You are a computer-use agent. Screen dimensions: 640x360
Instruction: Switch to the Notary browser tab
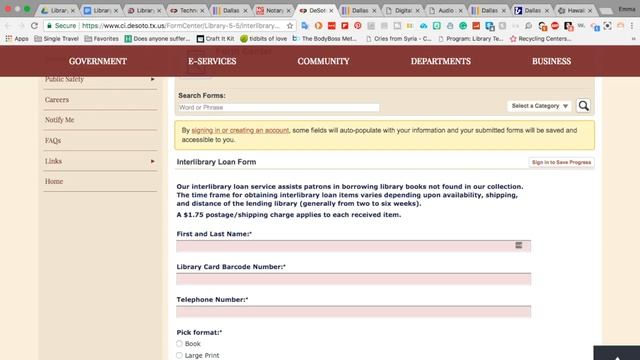coord(273,10)
